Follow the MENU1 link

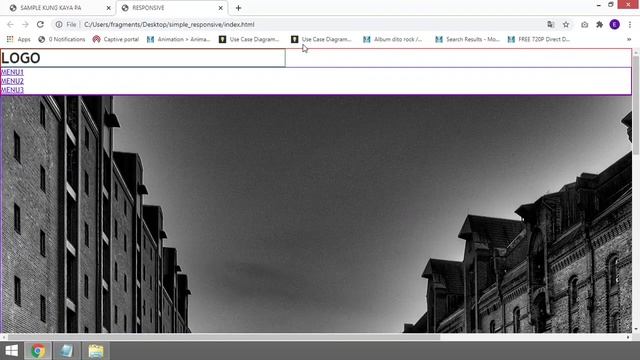[x=12, y=72]
